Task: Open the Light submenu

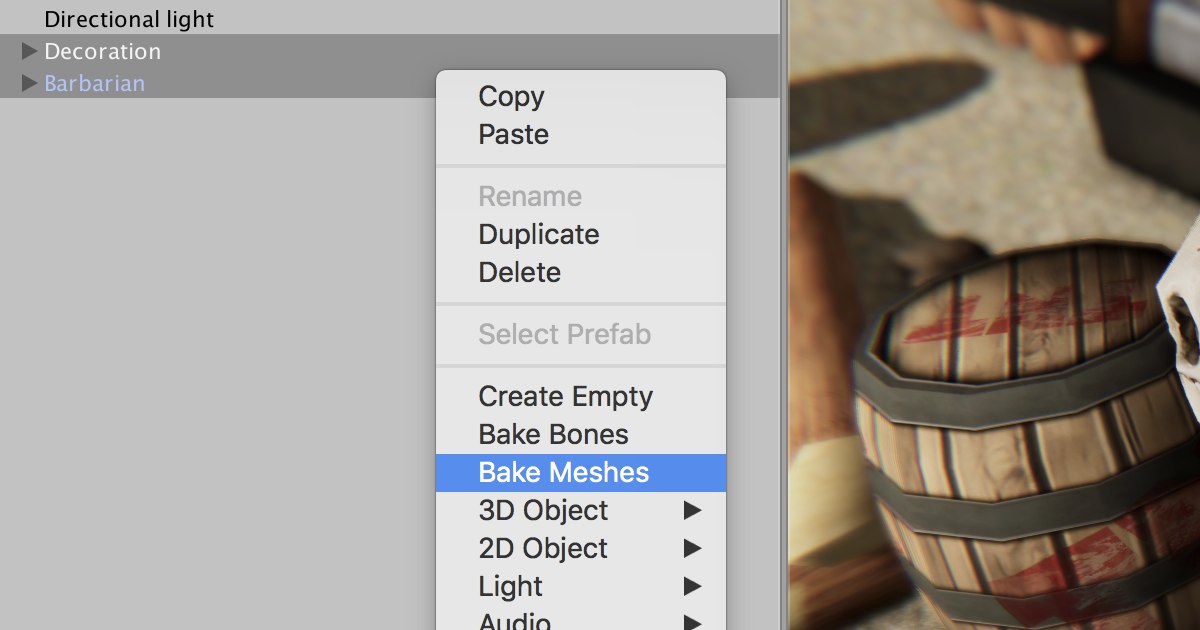Action: tap(580, 586)
